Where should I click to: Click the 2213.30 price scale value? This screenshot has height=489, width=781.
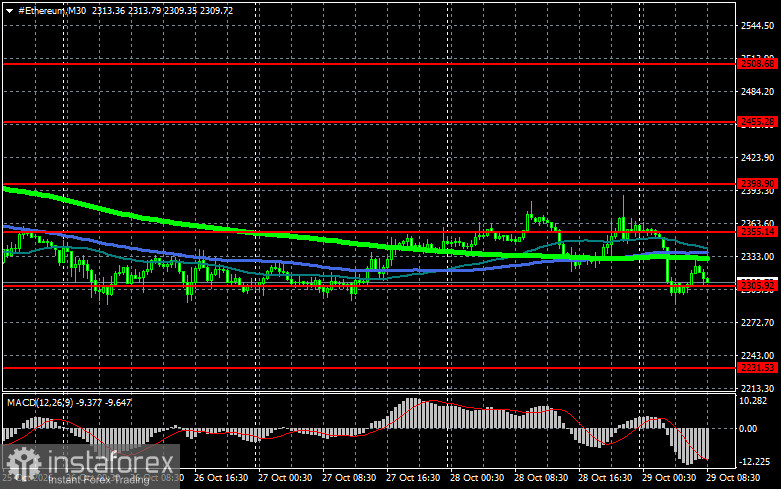[x=758, y=388]
